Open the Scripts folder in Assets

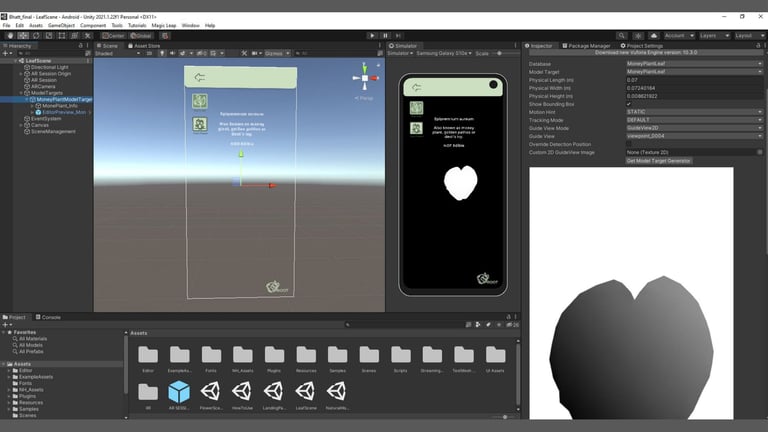[401, 359]
